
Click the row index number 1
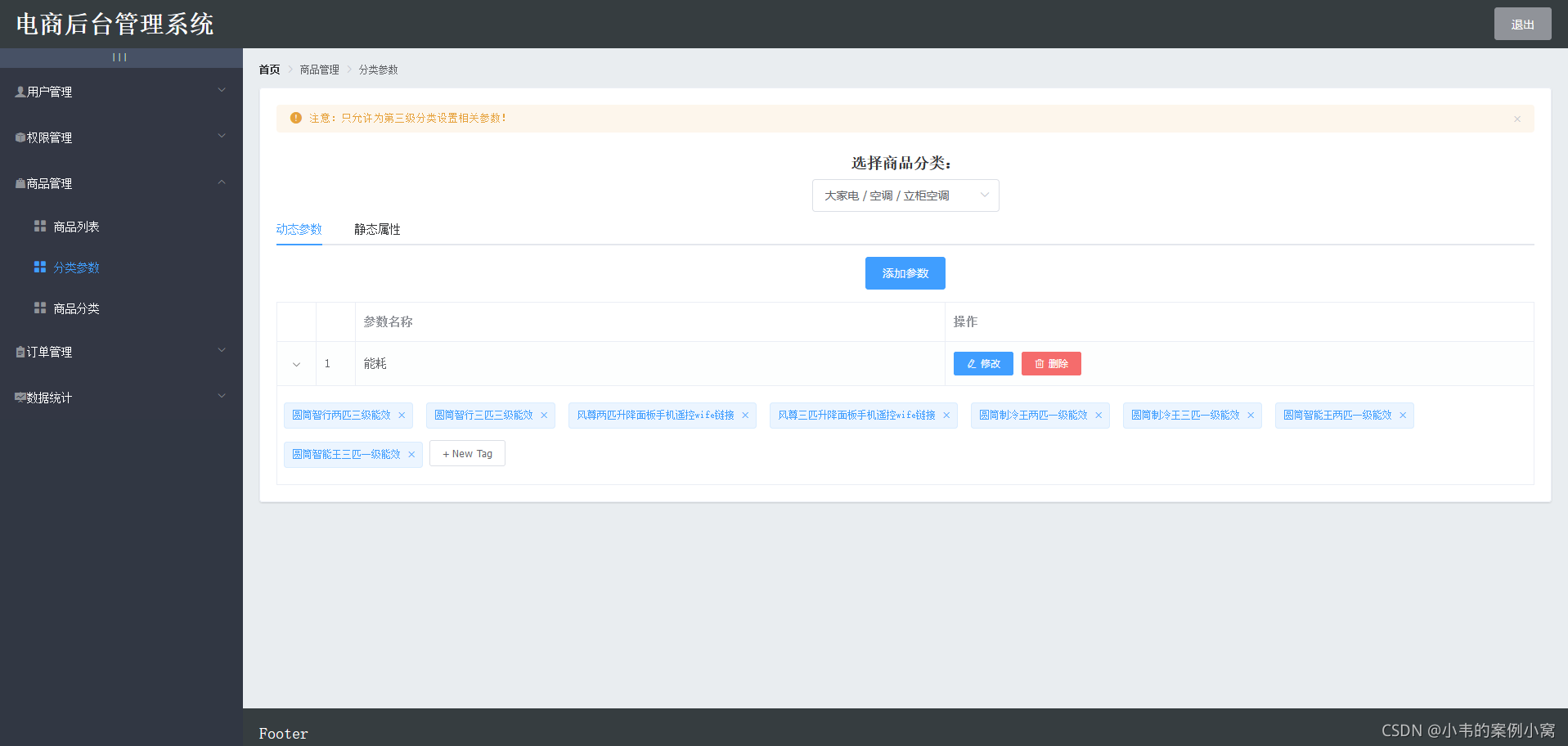pyautogui.click(x=327, y=363)
